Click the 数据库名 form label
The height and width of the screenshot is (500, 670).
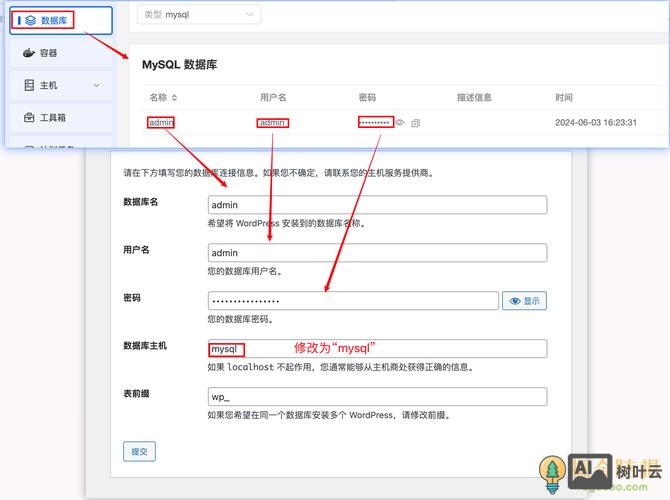(x=141, y=202)
